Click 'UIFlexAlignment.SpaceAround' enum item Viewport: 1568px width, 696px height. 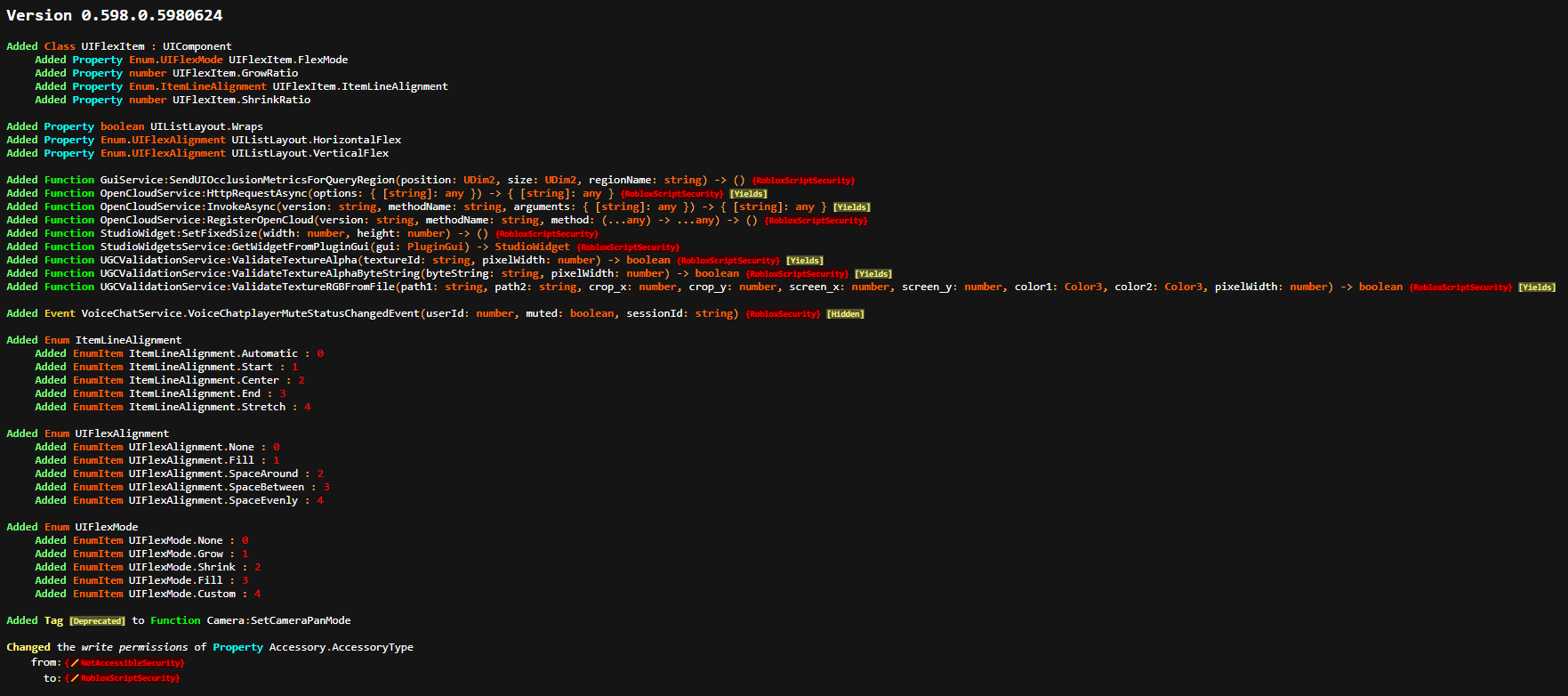pos(213,473)
